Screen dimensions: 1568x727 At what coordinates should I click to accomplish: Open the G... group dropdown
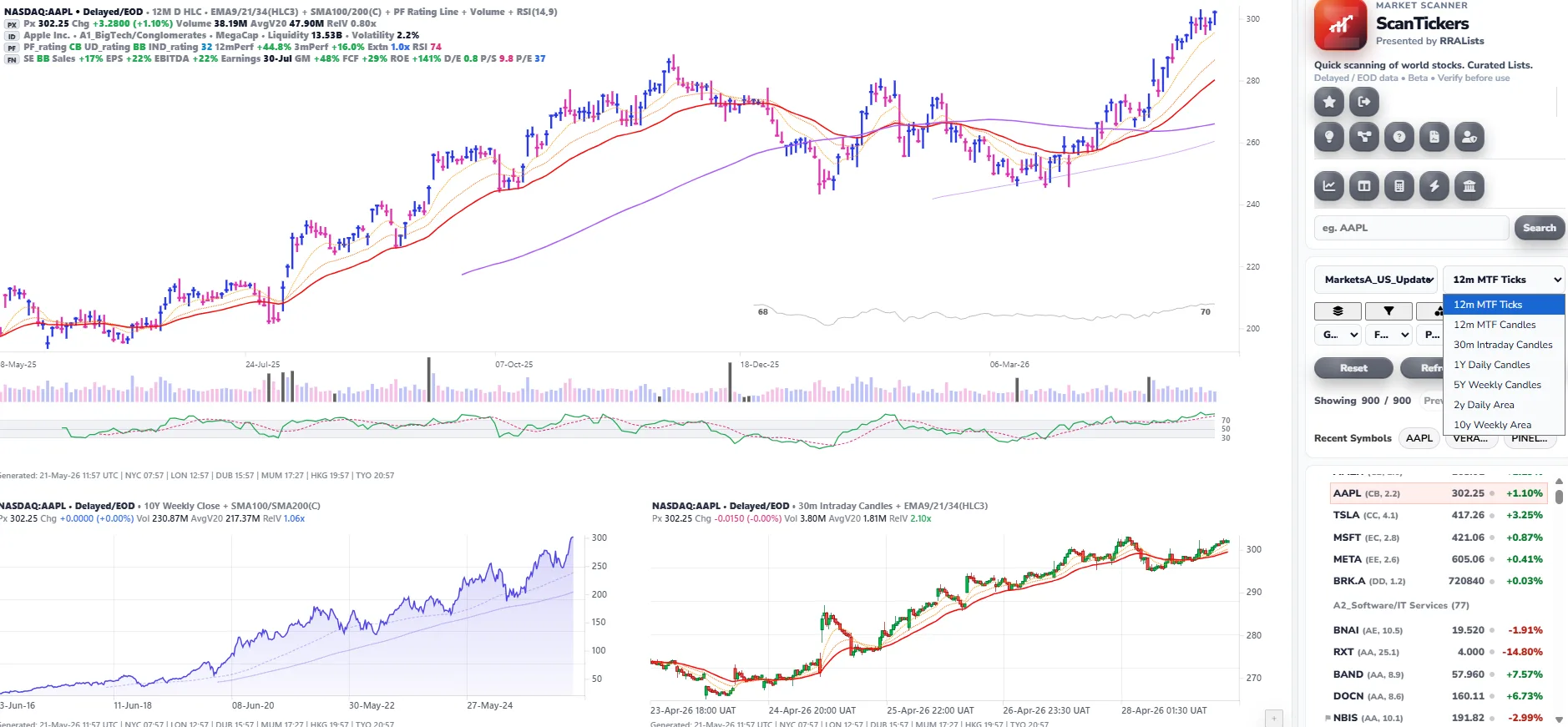(x=1338, y=335)
